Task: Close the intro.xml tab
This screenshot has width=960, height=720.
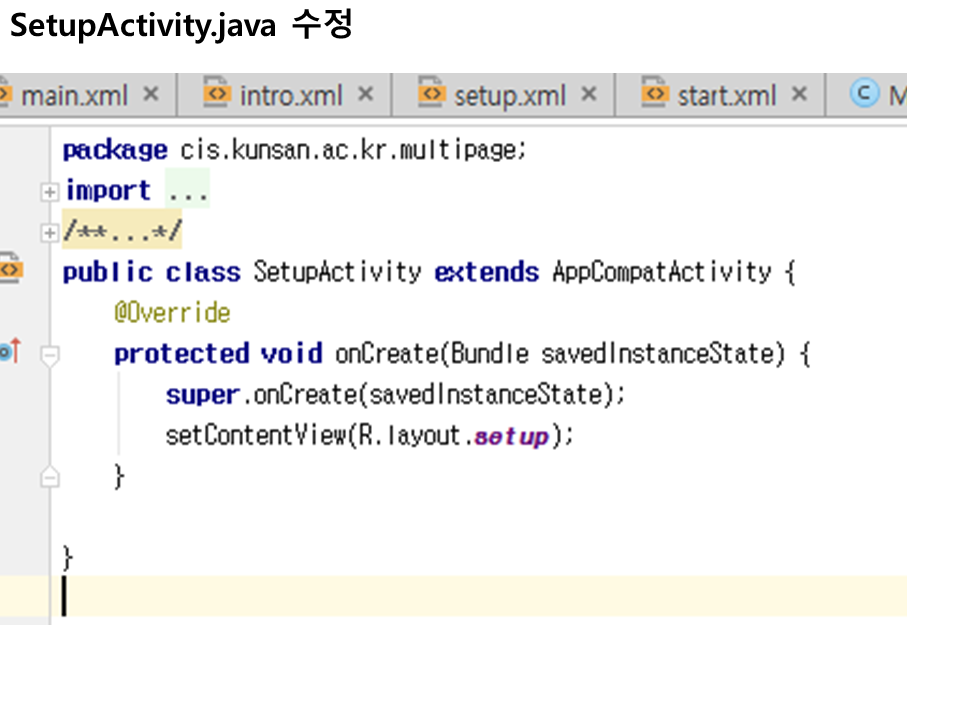Action: point(366,94)
